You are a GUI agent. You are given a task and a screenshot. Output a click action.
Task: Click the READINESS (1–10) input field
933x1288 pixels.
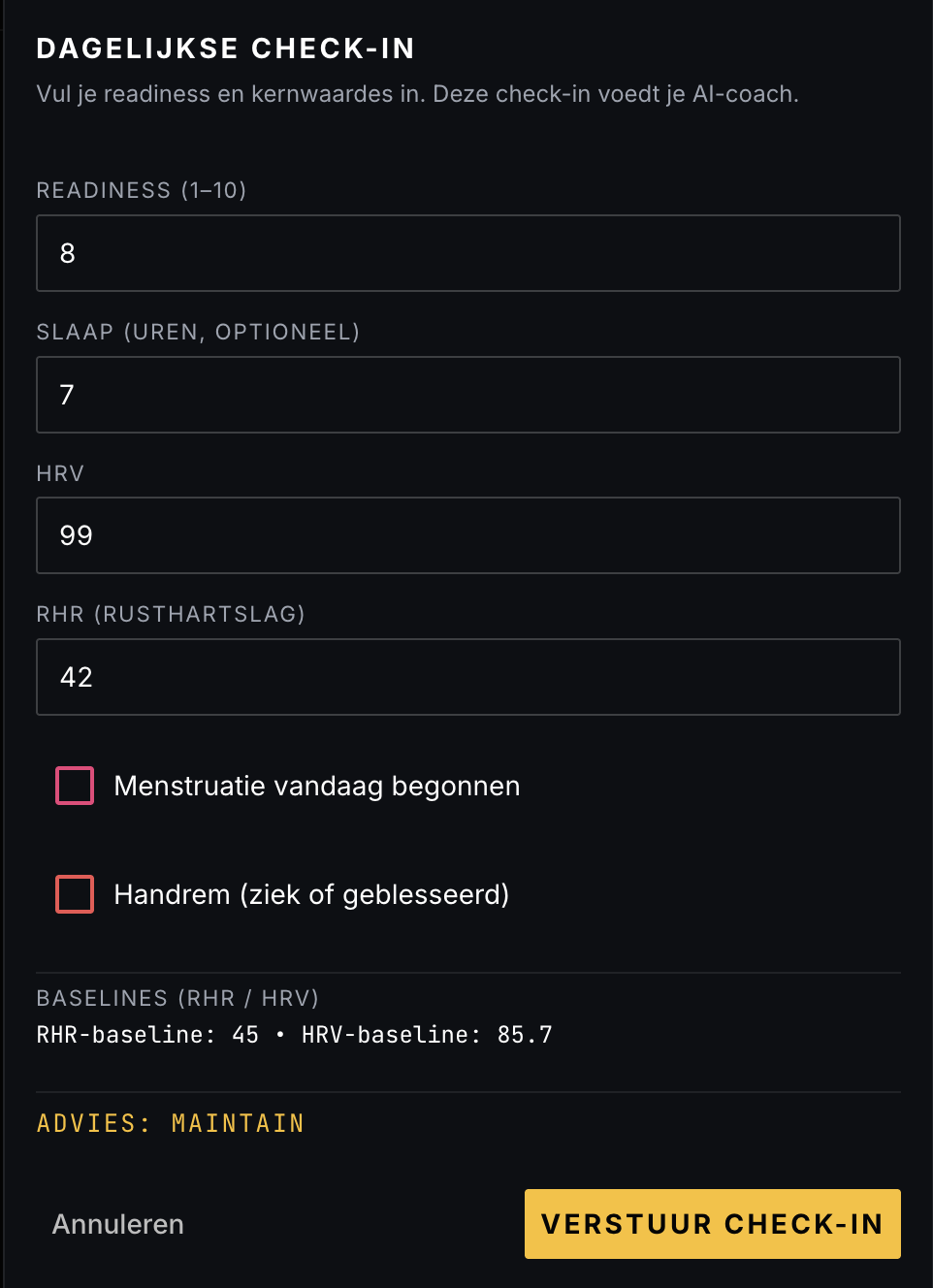pos(468,253)
